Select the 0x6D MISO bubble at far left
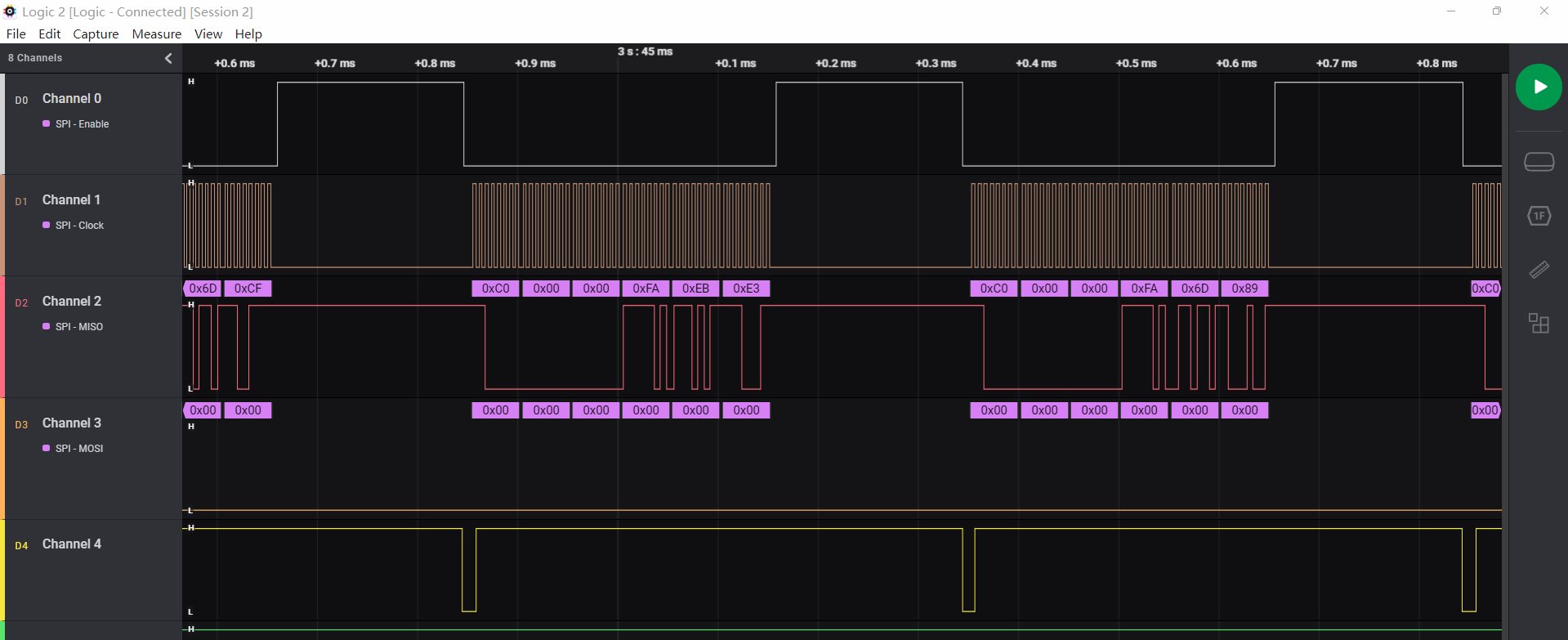 (x=202, y=289)
